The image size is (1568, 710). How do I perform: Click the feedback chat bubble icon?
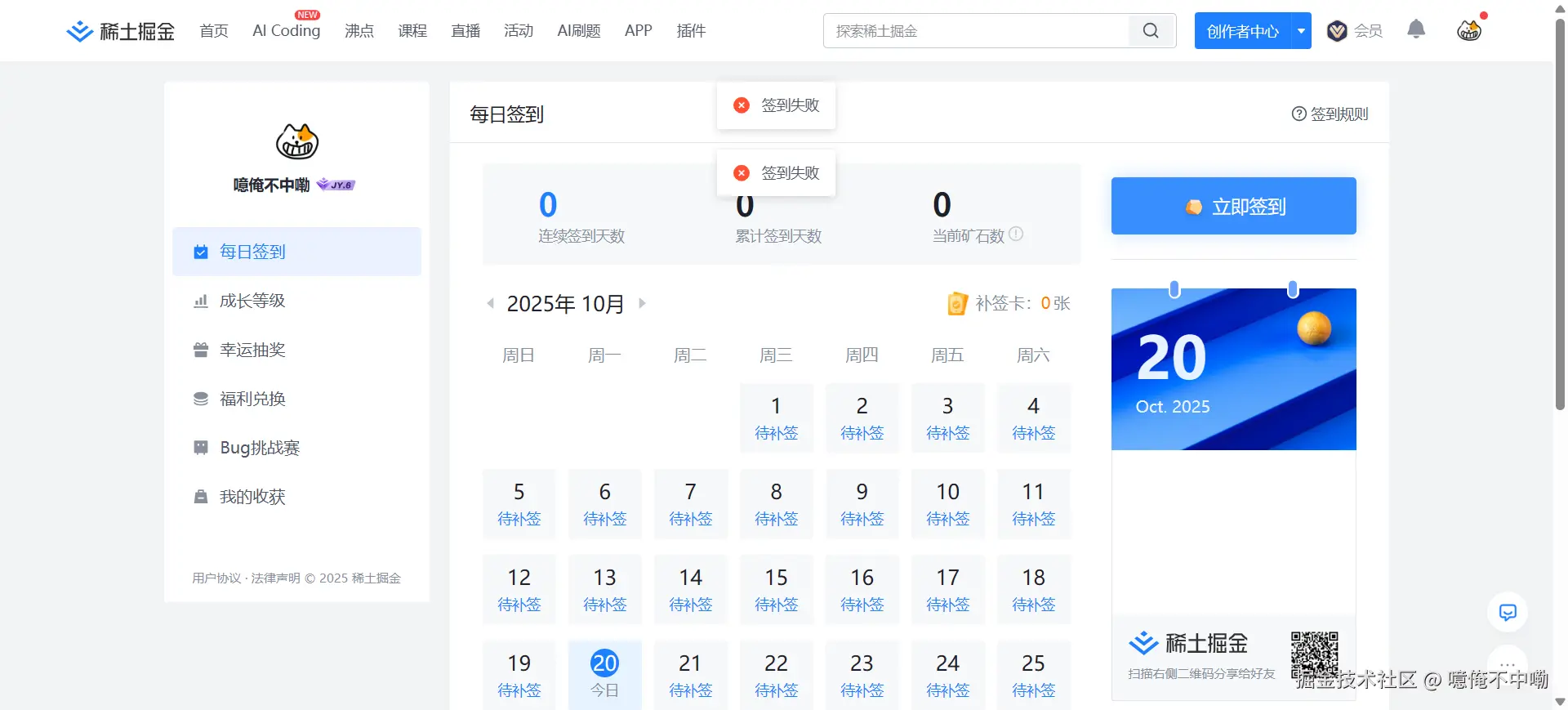1508,612
